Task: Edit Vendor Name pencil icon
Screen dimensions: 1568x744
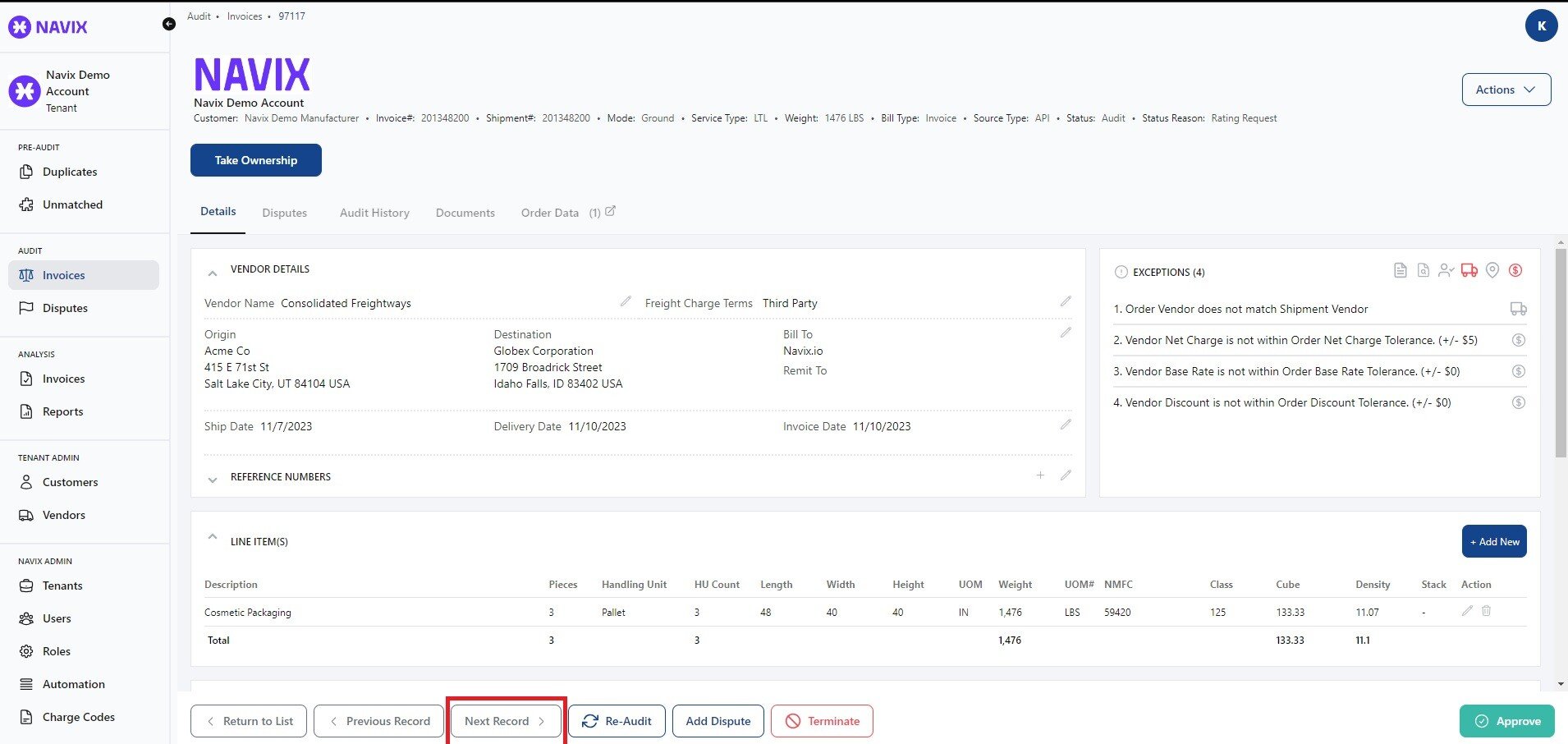Action: tap(626, 301)
